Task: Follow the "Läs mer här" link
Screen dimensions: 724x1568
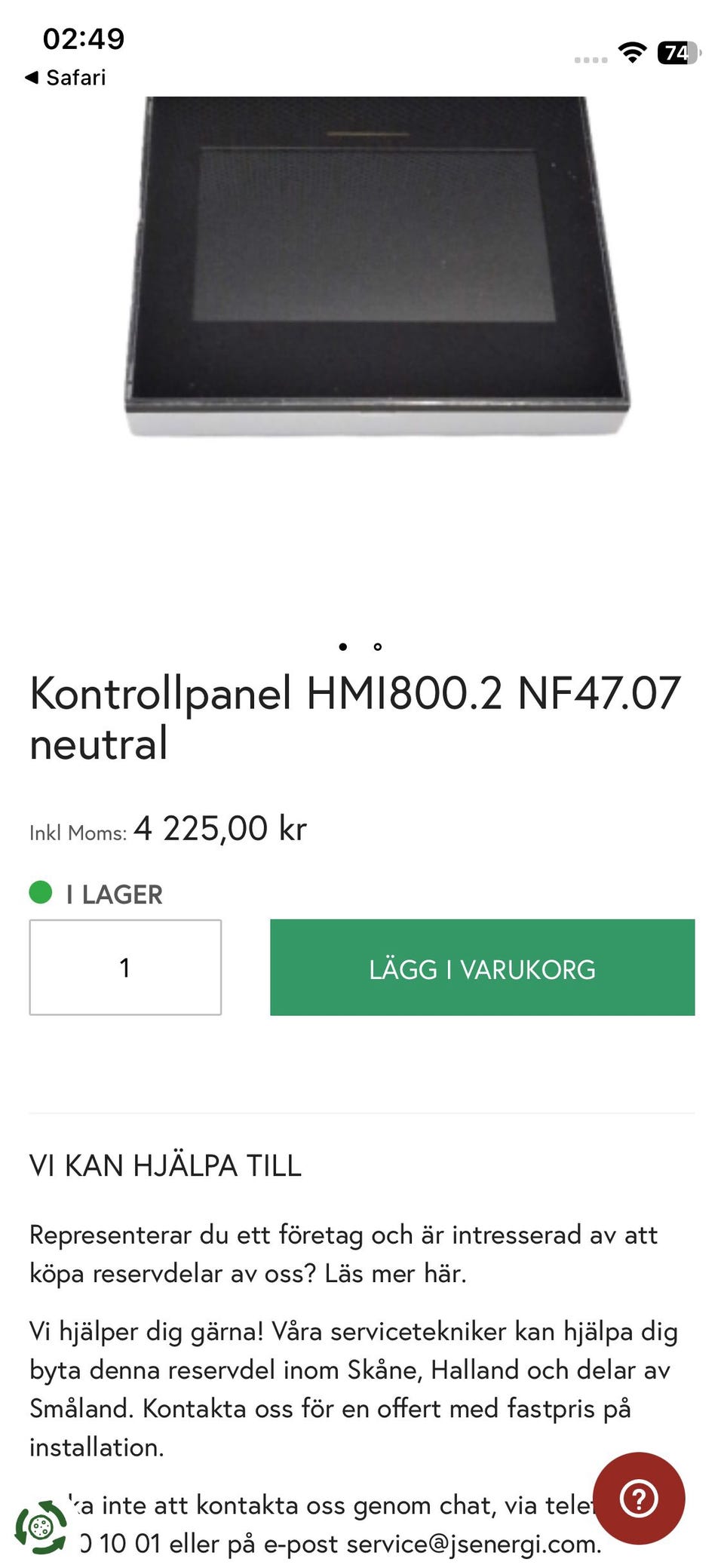Action: tap(395, 1273)
